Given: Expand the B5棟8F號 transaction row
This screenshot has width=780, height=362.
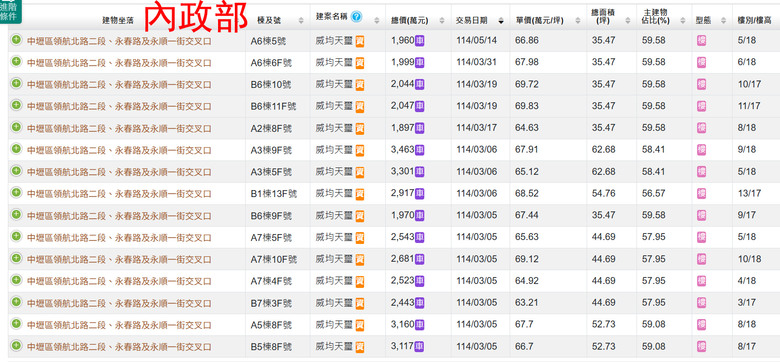Looking at the screenshot, I should tap(16, 345).
